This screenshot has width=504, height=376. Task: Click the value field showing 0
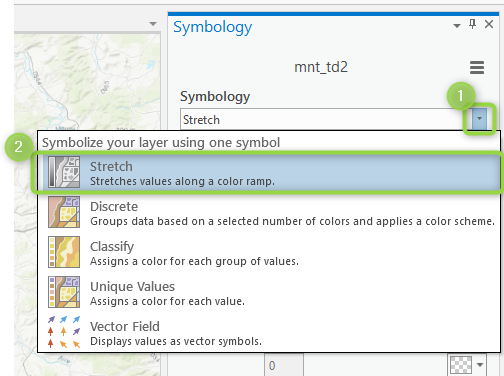284,365
